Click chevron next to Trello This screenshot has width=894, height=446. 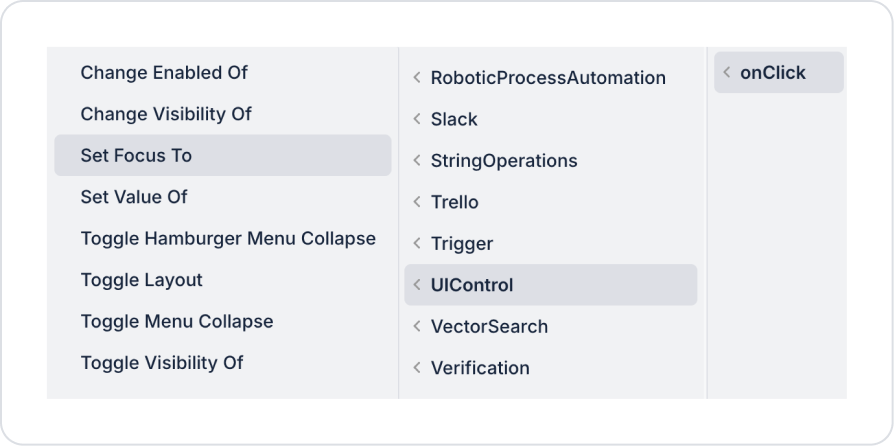(417, 202)
